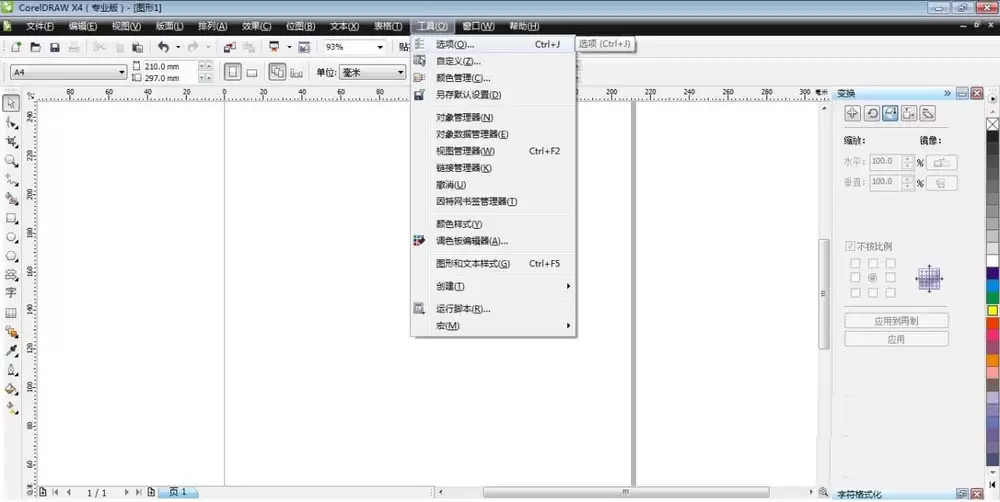Select the center anchor point radio button
The image size is (1000, 502).
(873, 277)
